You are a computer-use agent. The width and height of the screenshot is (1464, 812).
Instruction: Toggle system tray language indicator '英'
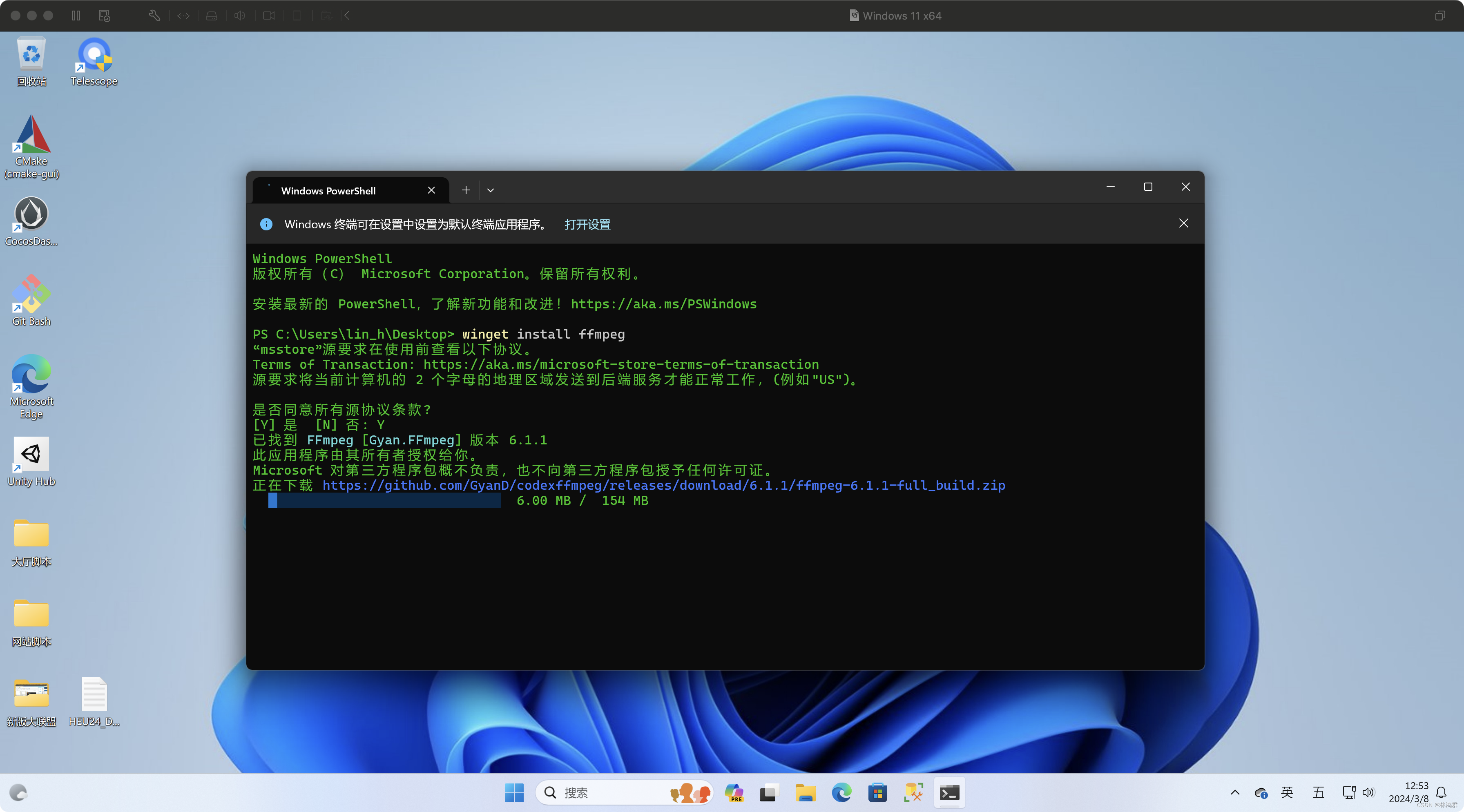[x=1290, y=792]
